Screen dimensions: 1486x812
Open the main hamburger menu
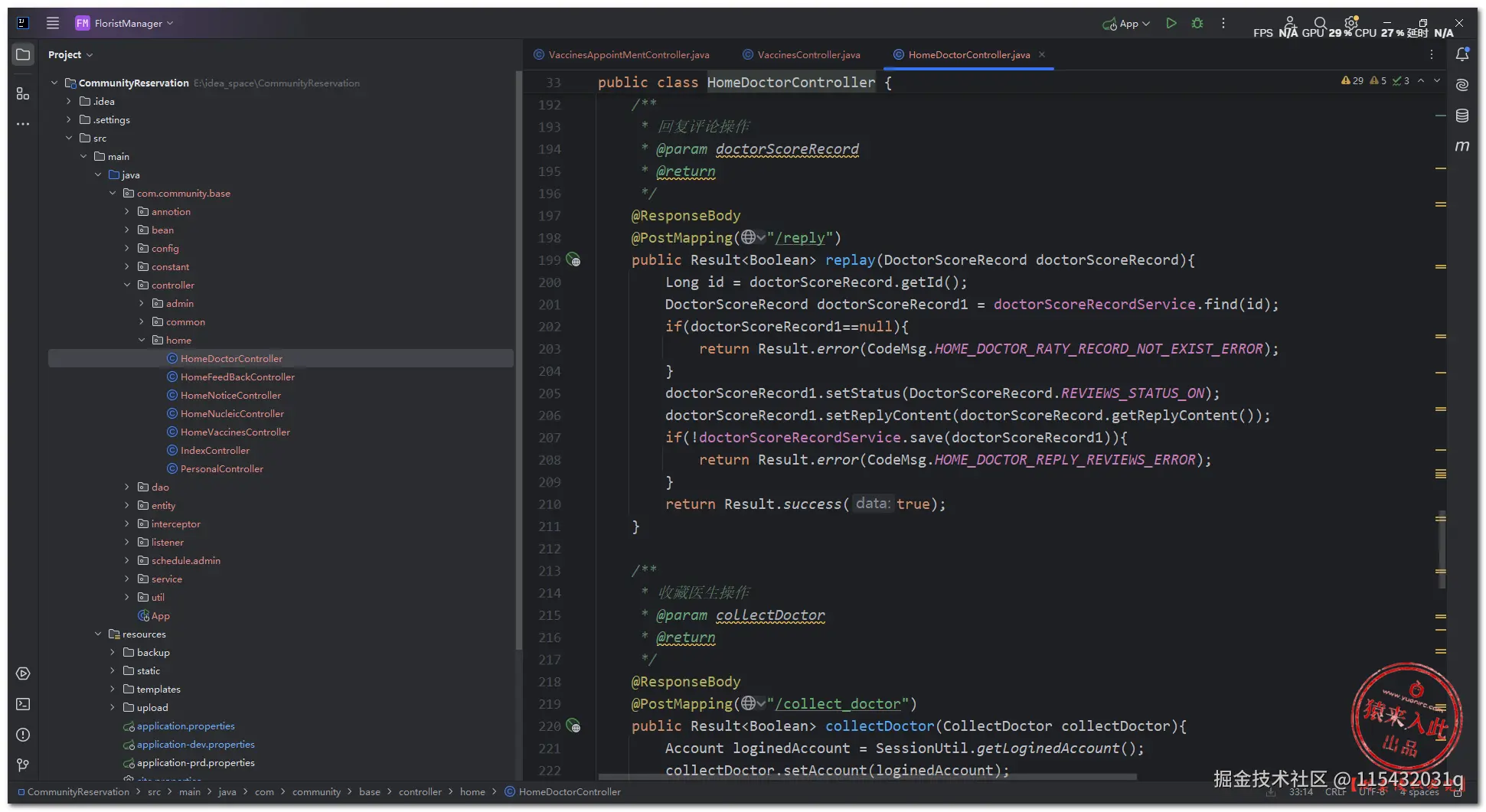pos(53,23)
